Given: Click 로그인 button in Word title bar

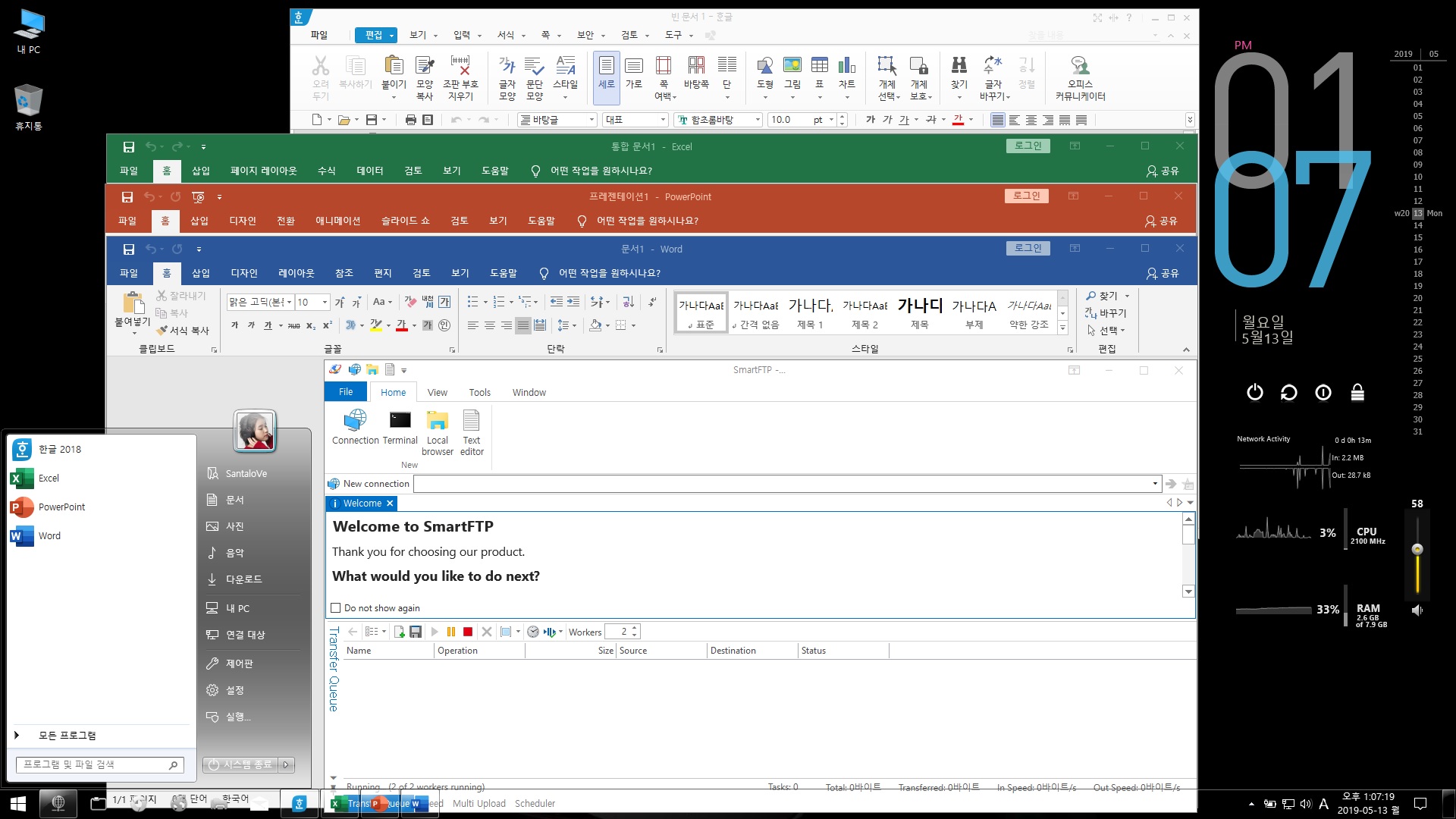Looking at the screenshot, I should click(1028, 248).
